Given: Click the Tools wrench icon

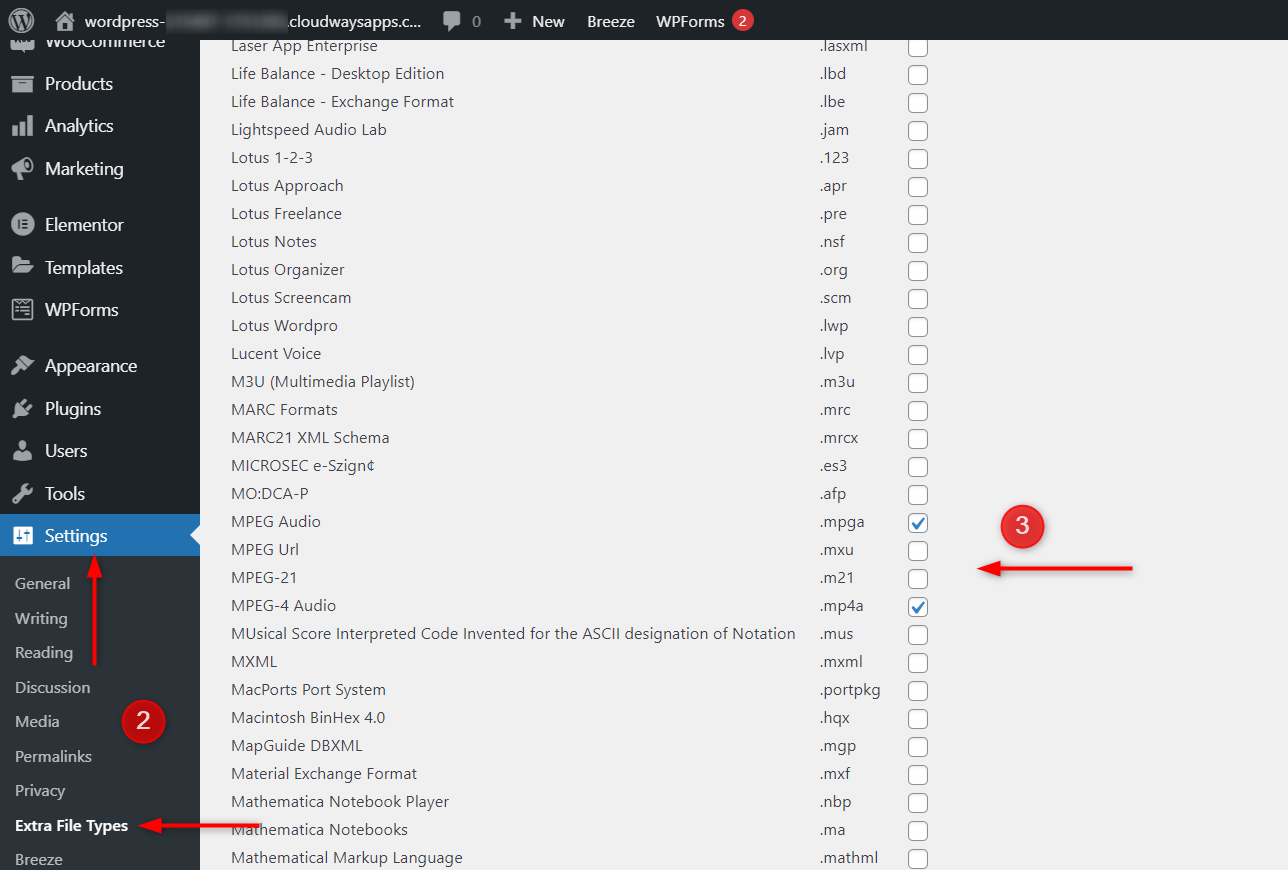Looking at the screenshot, I should pyautogui.click(x=23, y=494).
